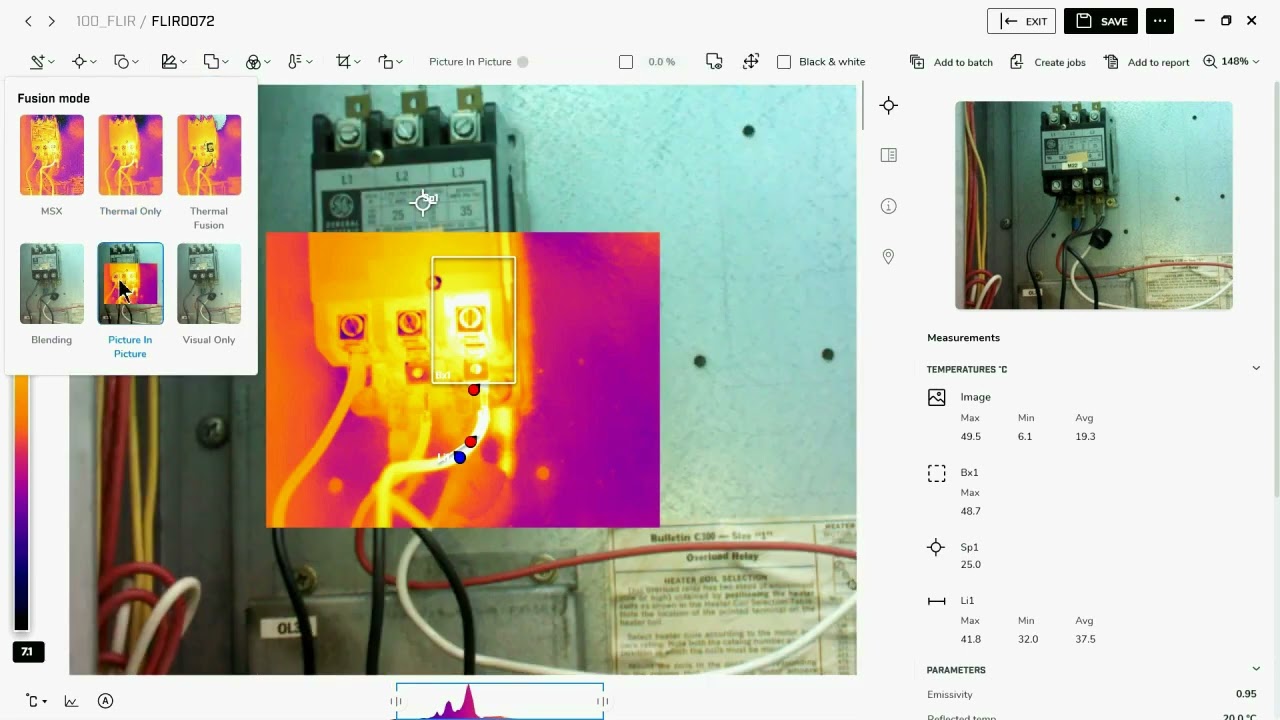Click the right histogram range handle
This screenshot has width=1280, height=720.
coord(603,702)
